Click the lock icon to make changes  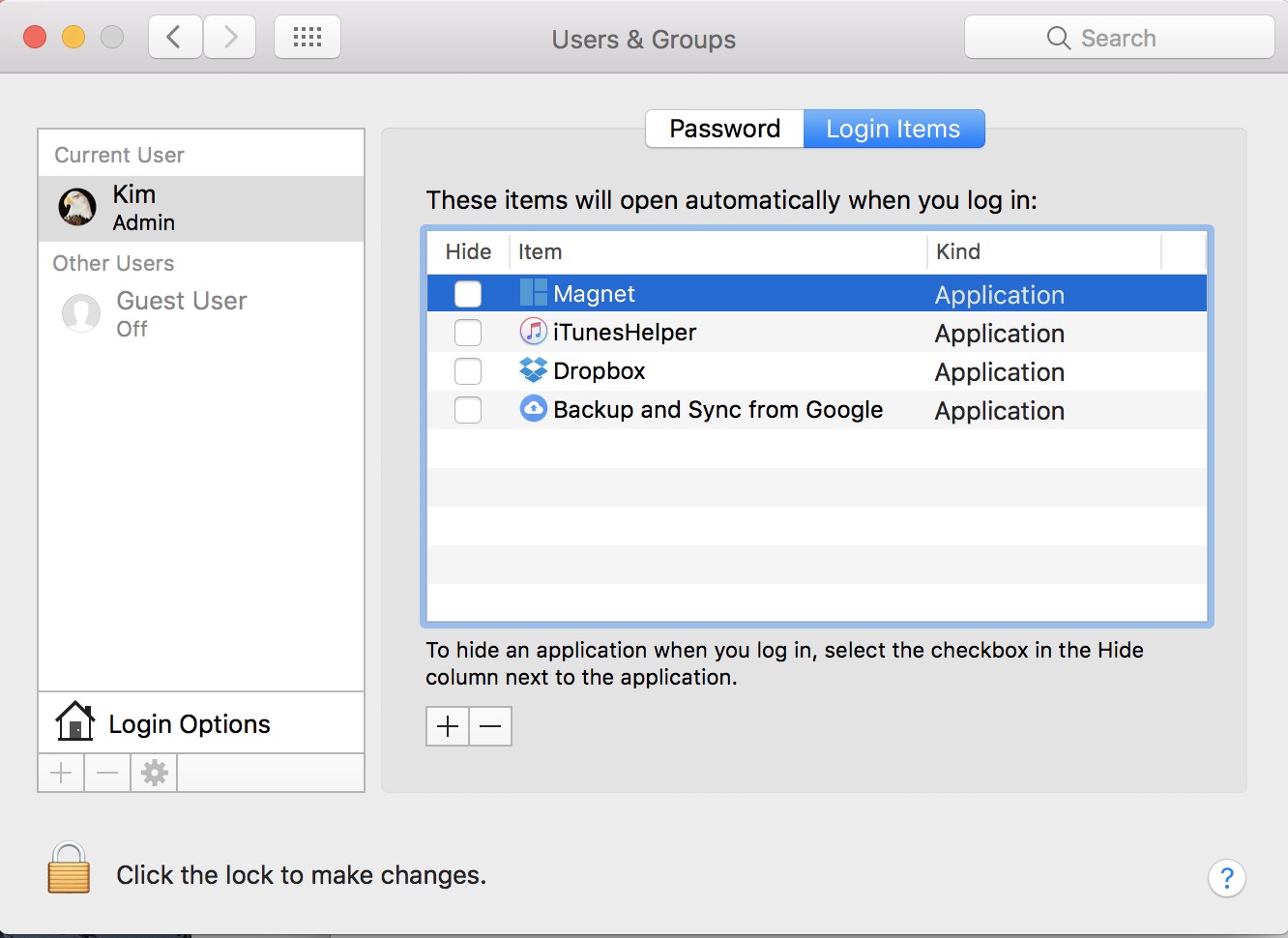69,867
